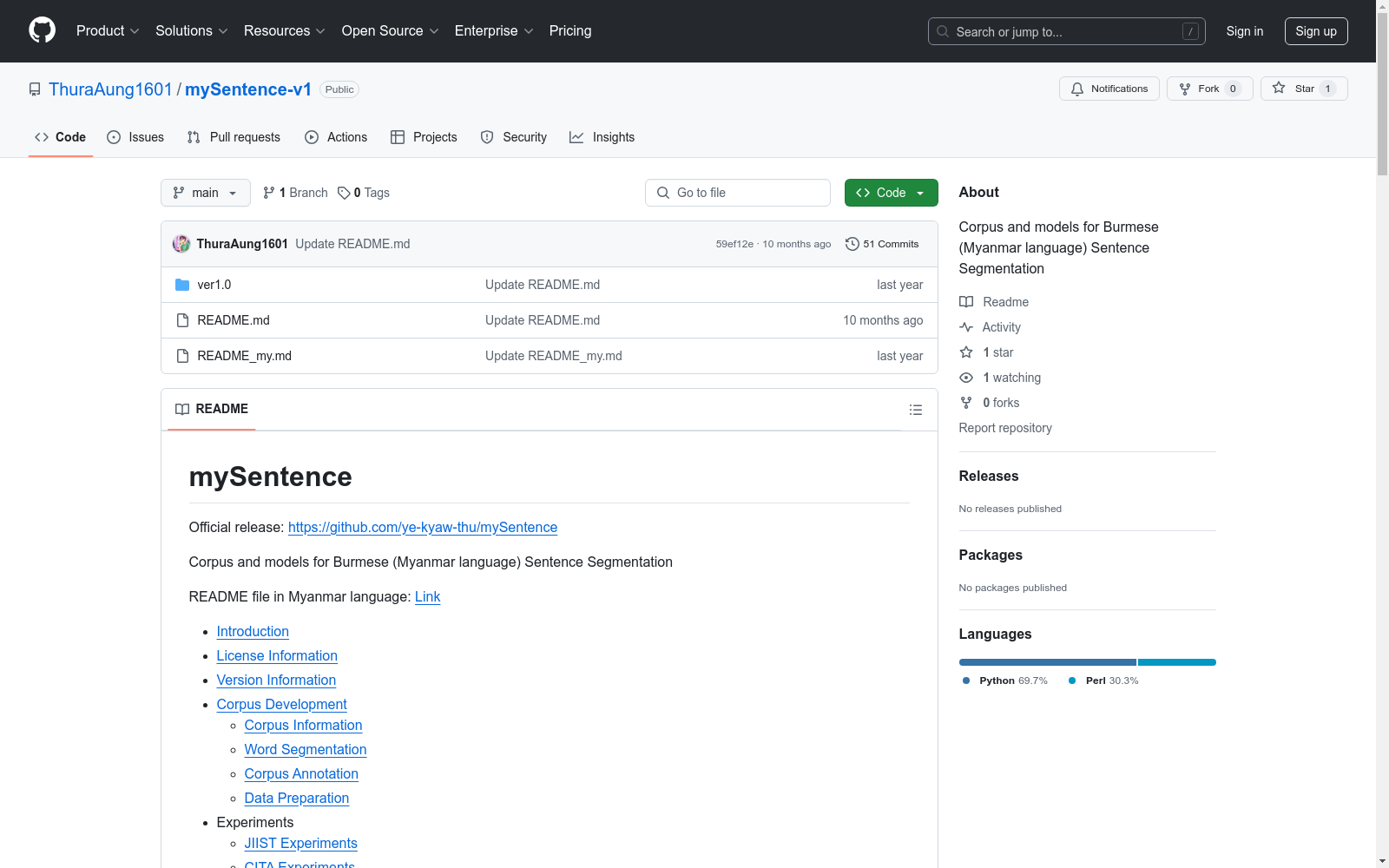Open the official release ye-kyaw-thu/mySentence URL

[x=423, y=527]
